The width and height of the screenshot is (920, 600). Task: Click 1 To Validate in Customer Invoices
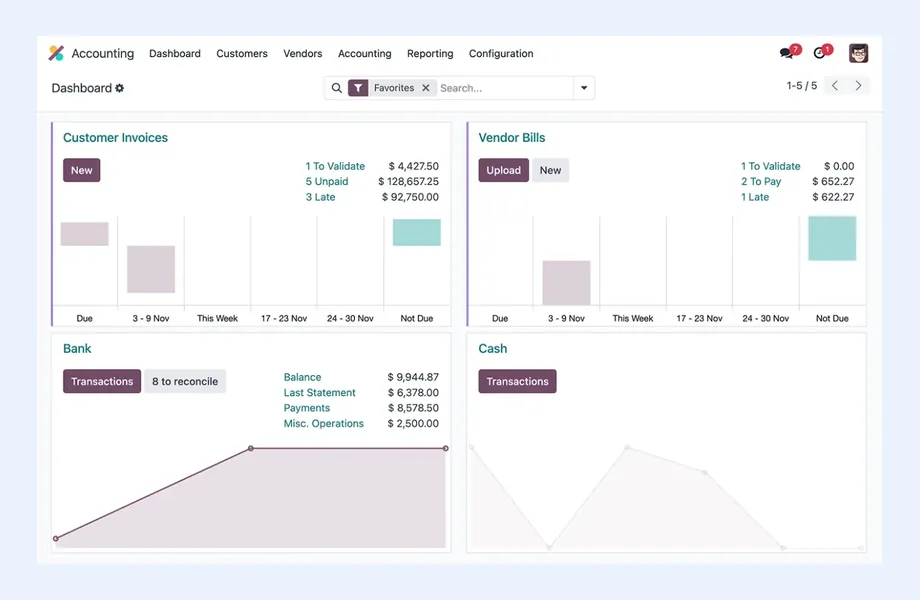pyautogui.click(x=335, y=166)
